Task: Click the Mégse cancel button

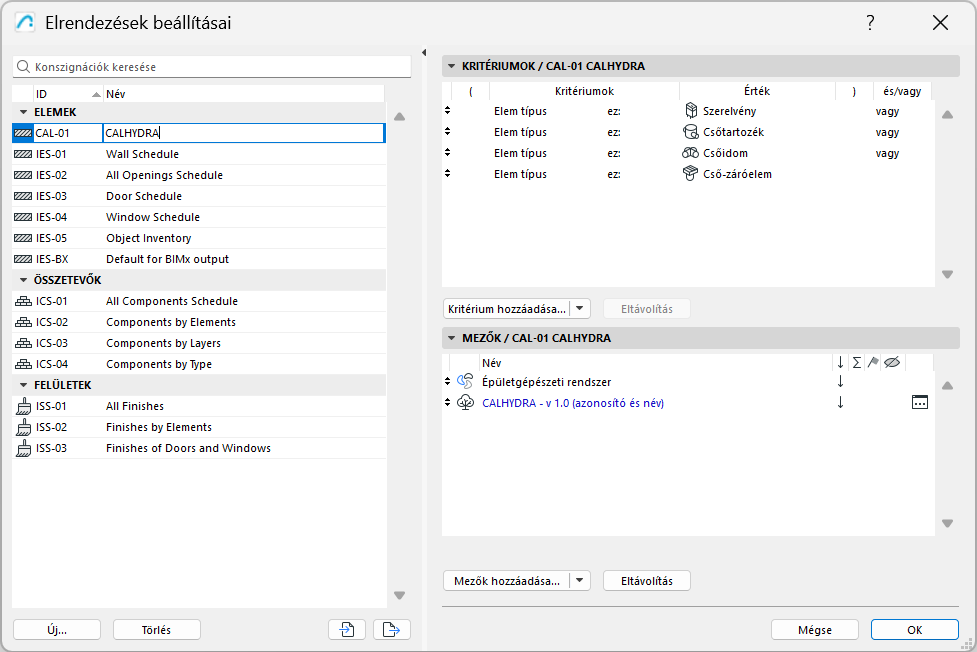Action: tap(814, 629)
